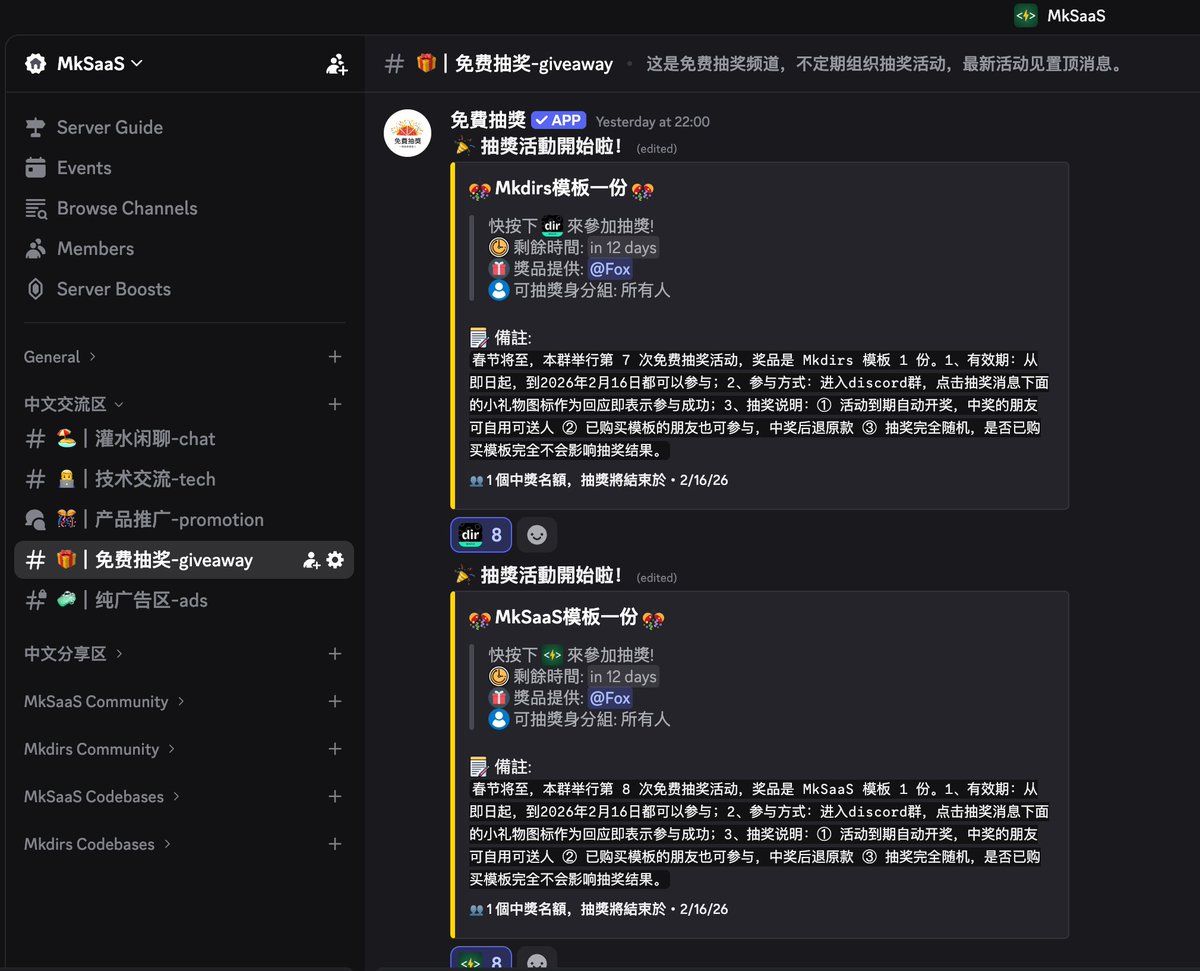1200x971 pixels.
Task: Open the 技术交流-tech channel
Action: [155, 479]
